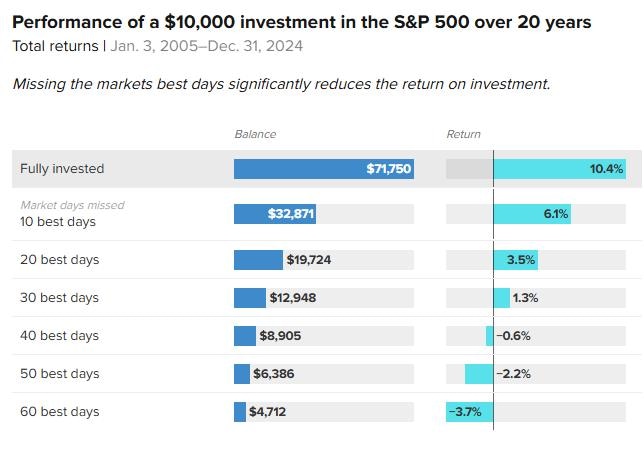Click the "Balance" column header
Screen dimensions: 644x450
[255, 134]
